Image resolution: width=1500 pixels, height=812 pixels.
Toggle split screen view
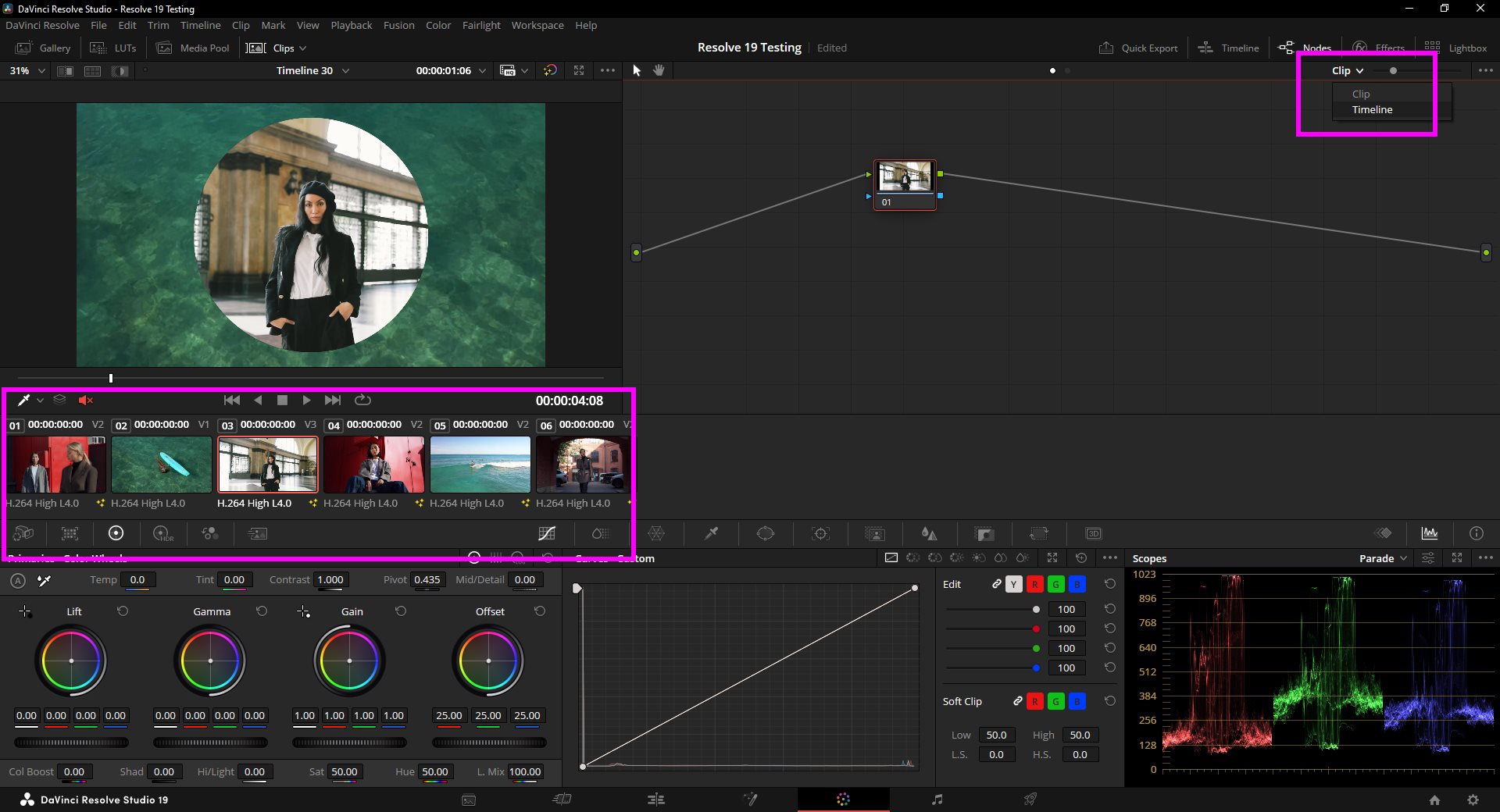[92, 71]
